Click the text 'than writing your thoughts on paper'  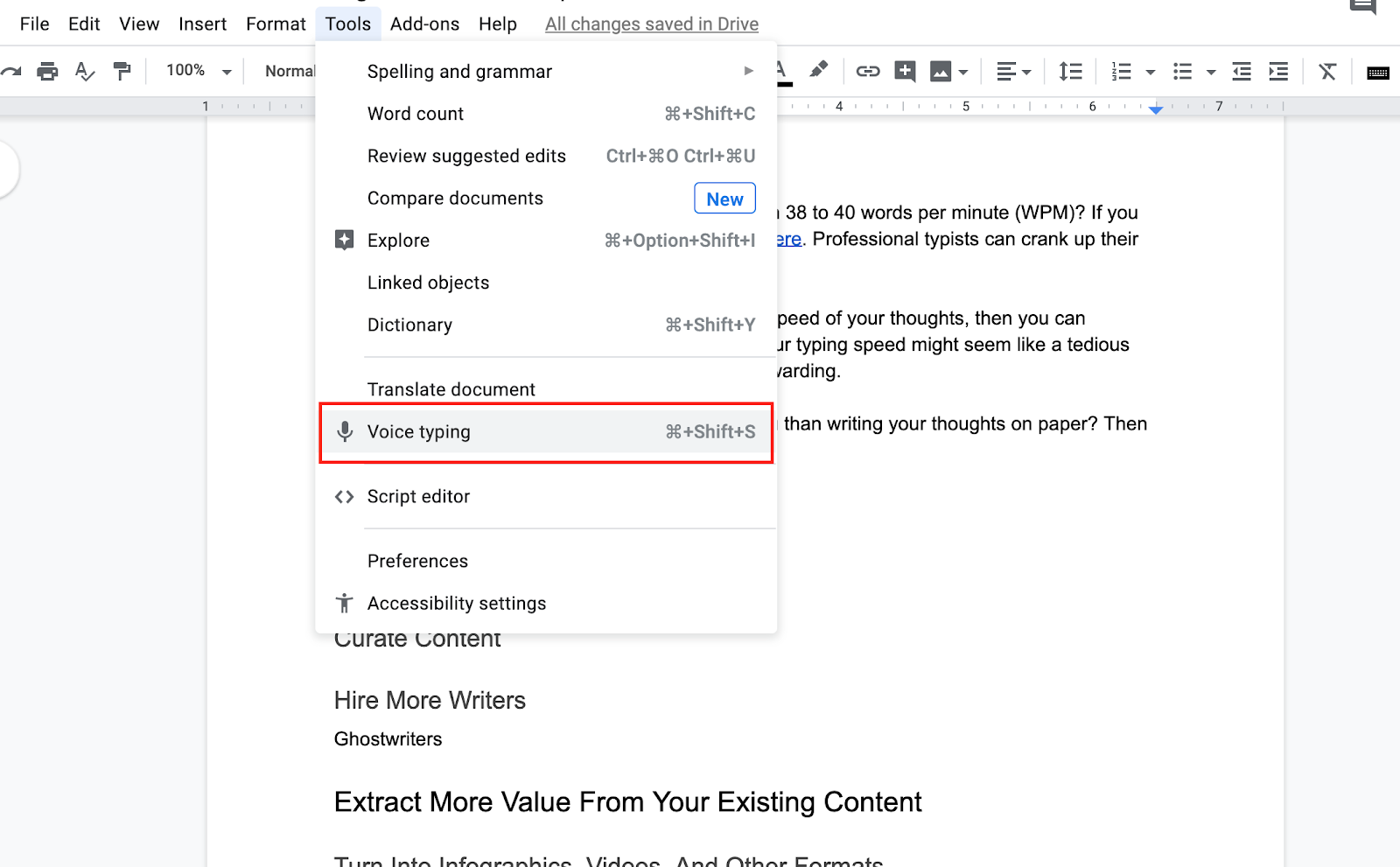click(x=939, y=424)
